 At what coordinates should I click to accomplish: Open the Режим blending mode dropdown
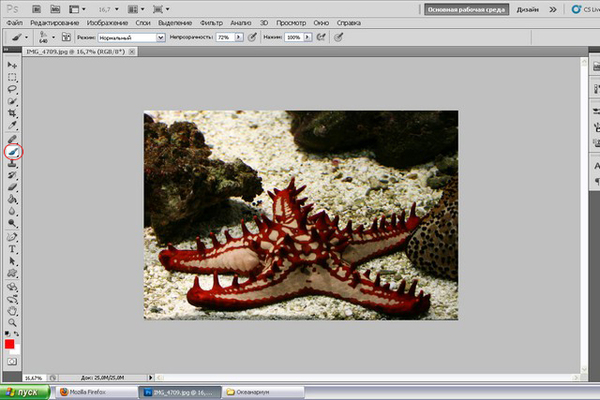(131, 37)
